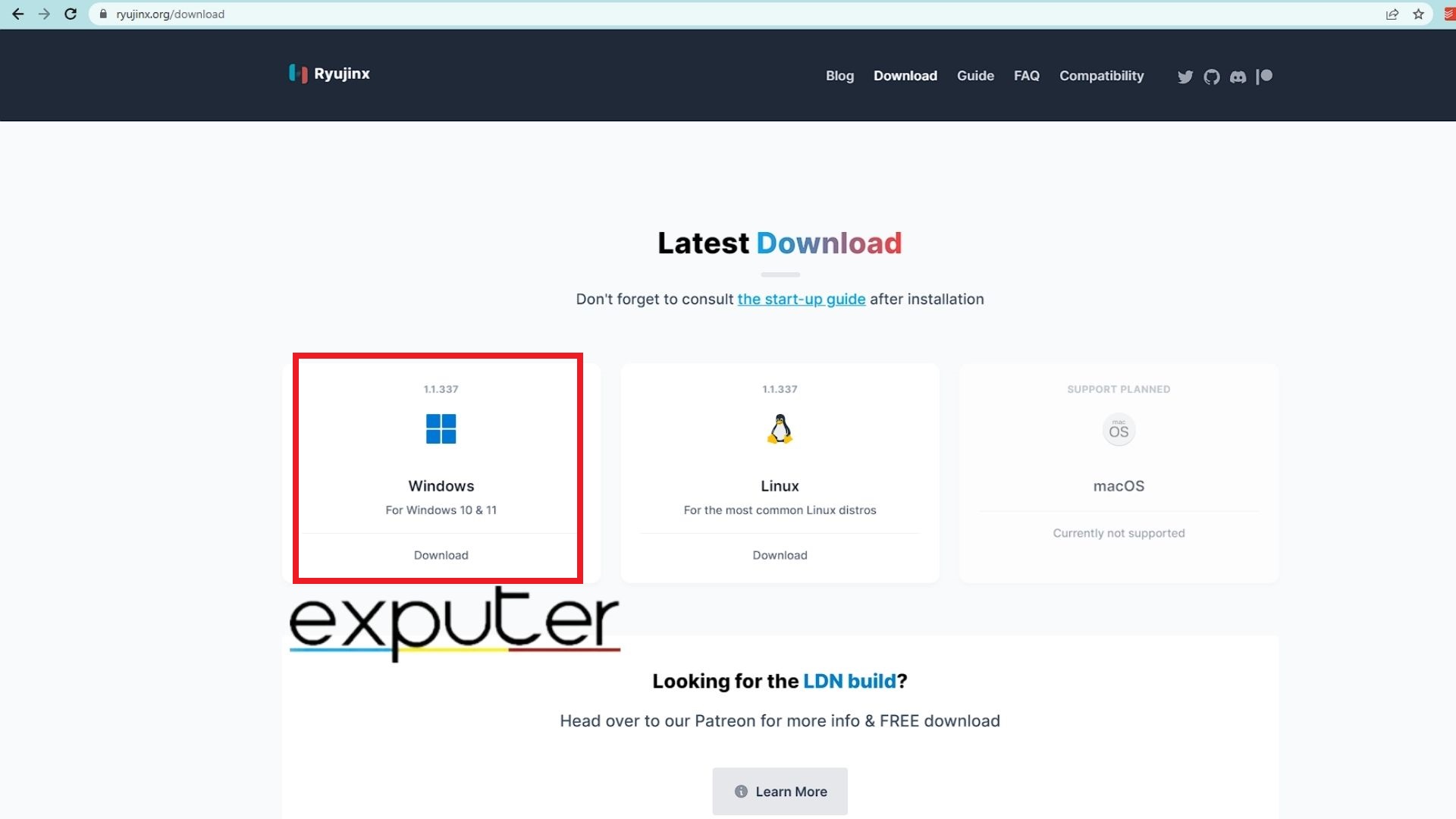This screenshot has width=1456, height=819.
Task: Click the 1.1.337 version on Linux card
Action: [x=780, y=389]
